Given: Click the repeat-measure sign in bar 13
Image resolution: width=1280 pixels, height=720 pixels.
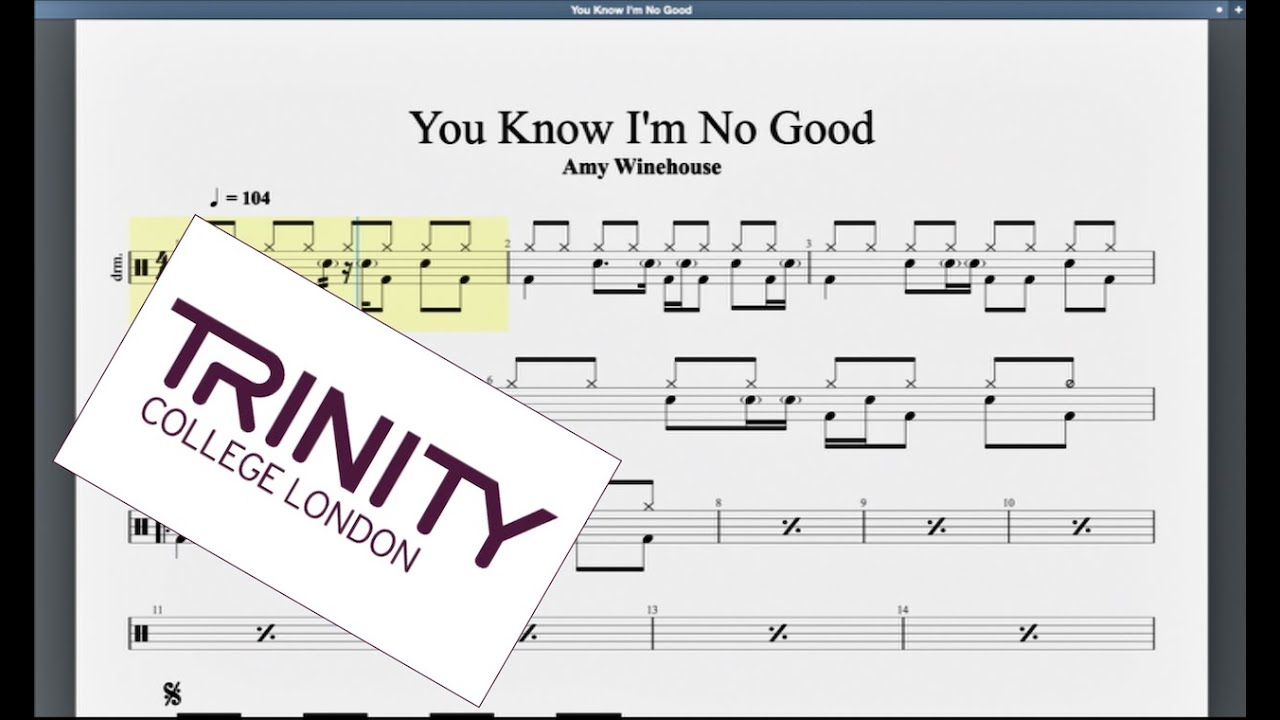Looking at the screenshot, I should point(777,633).
